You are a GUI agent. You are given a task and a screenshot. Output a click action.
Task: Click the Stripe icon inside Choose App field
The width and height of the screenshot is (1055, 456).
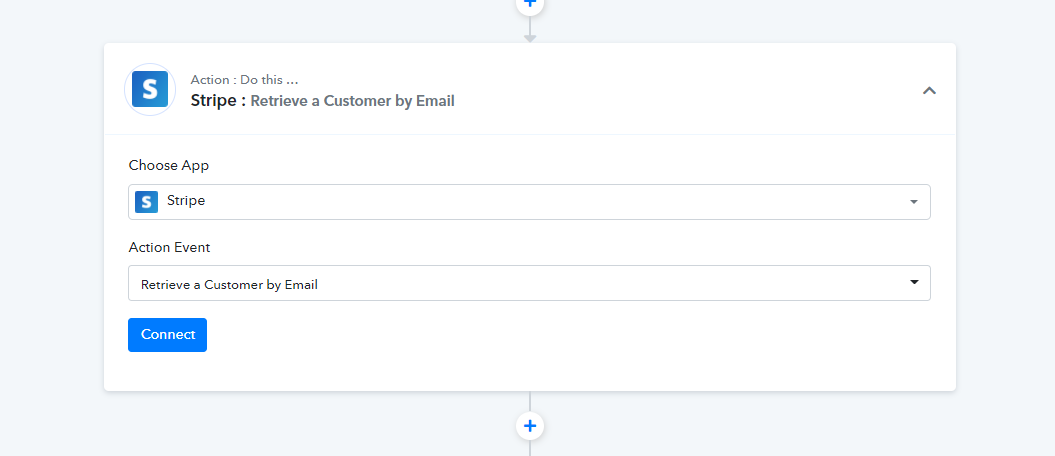[147, 202]
